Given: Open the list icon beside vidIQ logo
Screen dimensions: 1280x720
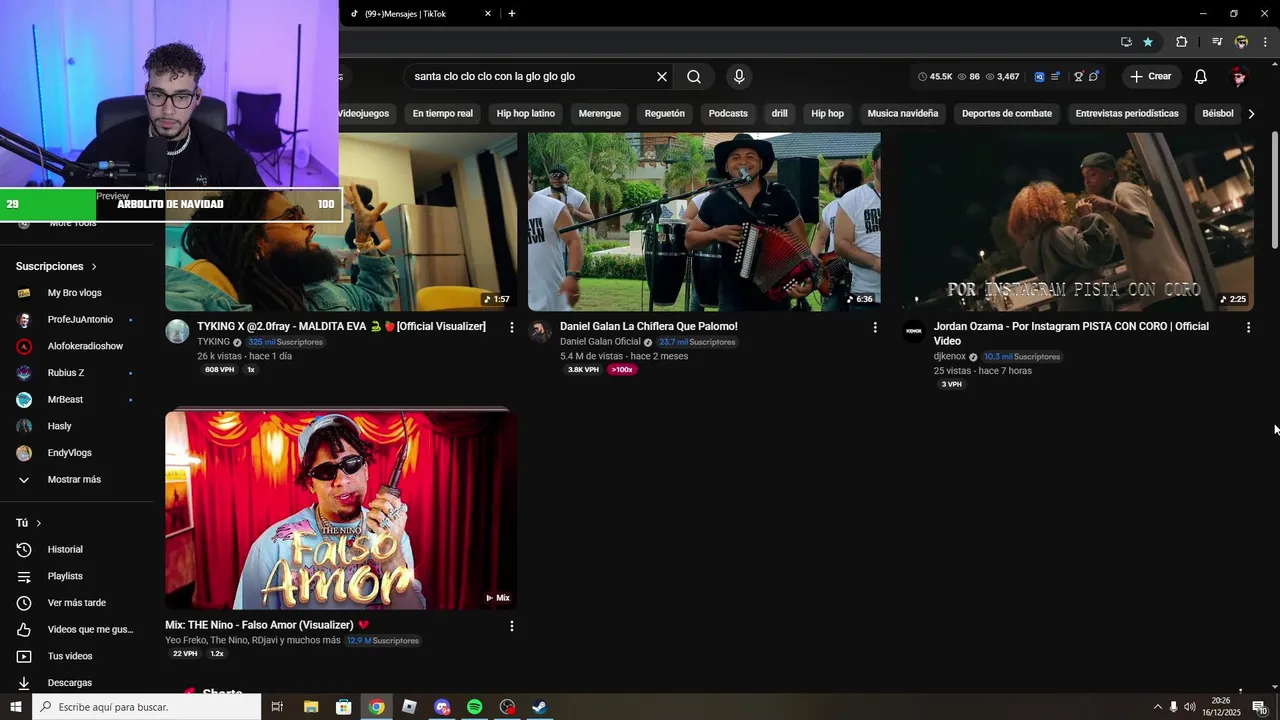Looking at the screenshot, I should pos(1055,76).
